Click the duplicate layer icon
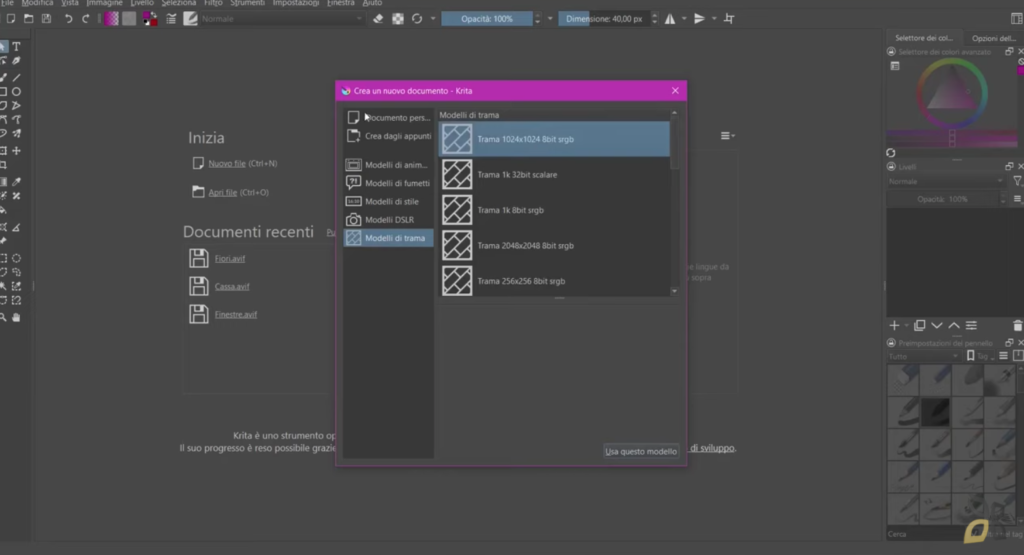 920,325
